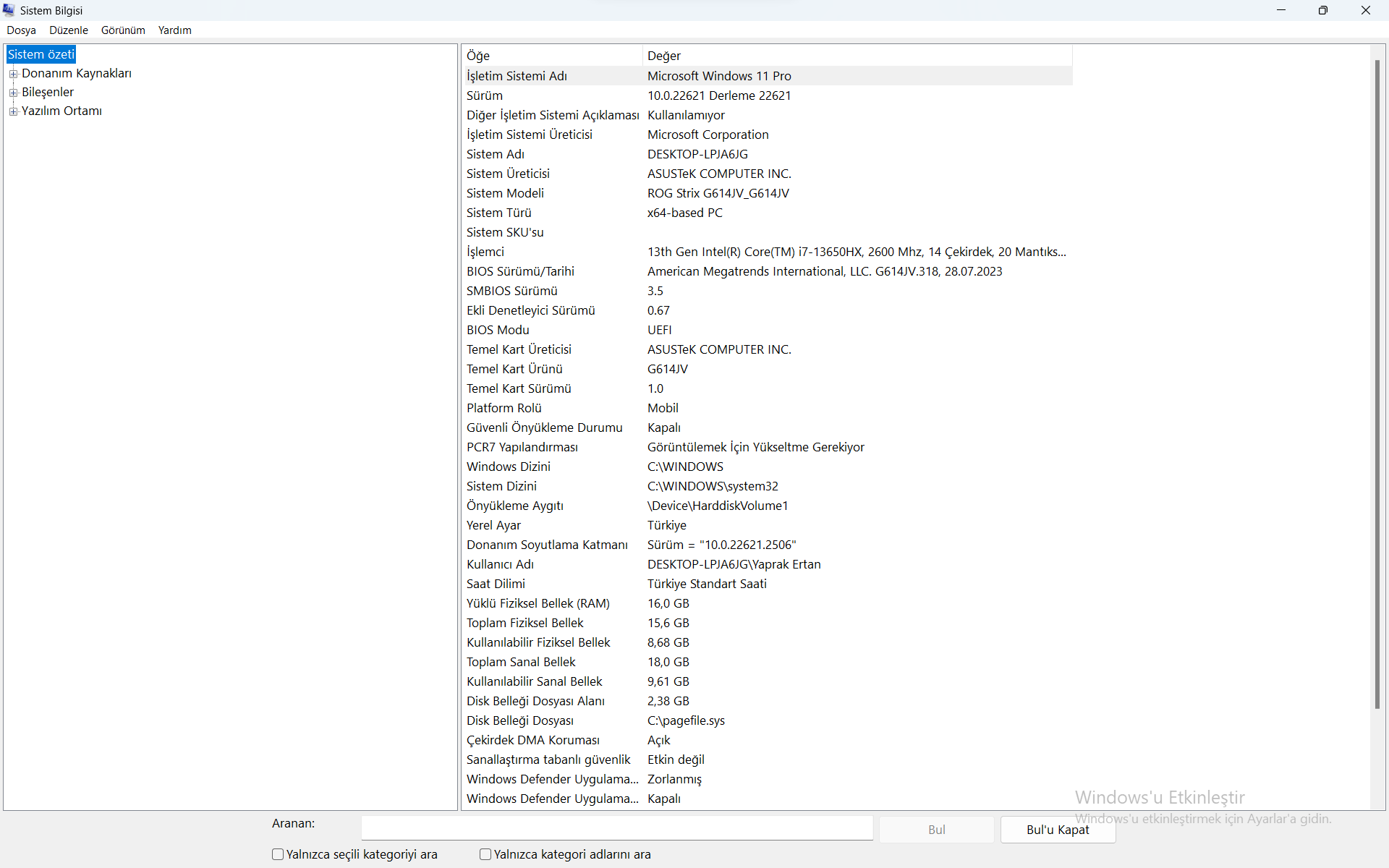Select Diğer İşletim Sistemi Açıklaması row
1389x868 pixels.
coord(768,115)
